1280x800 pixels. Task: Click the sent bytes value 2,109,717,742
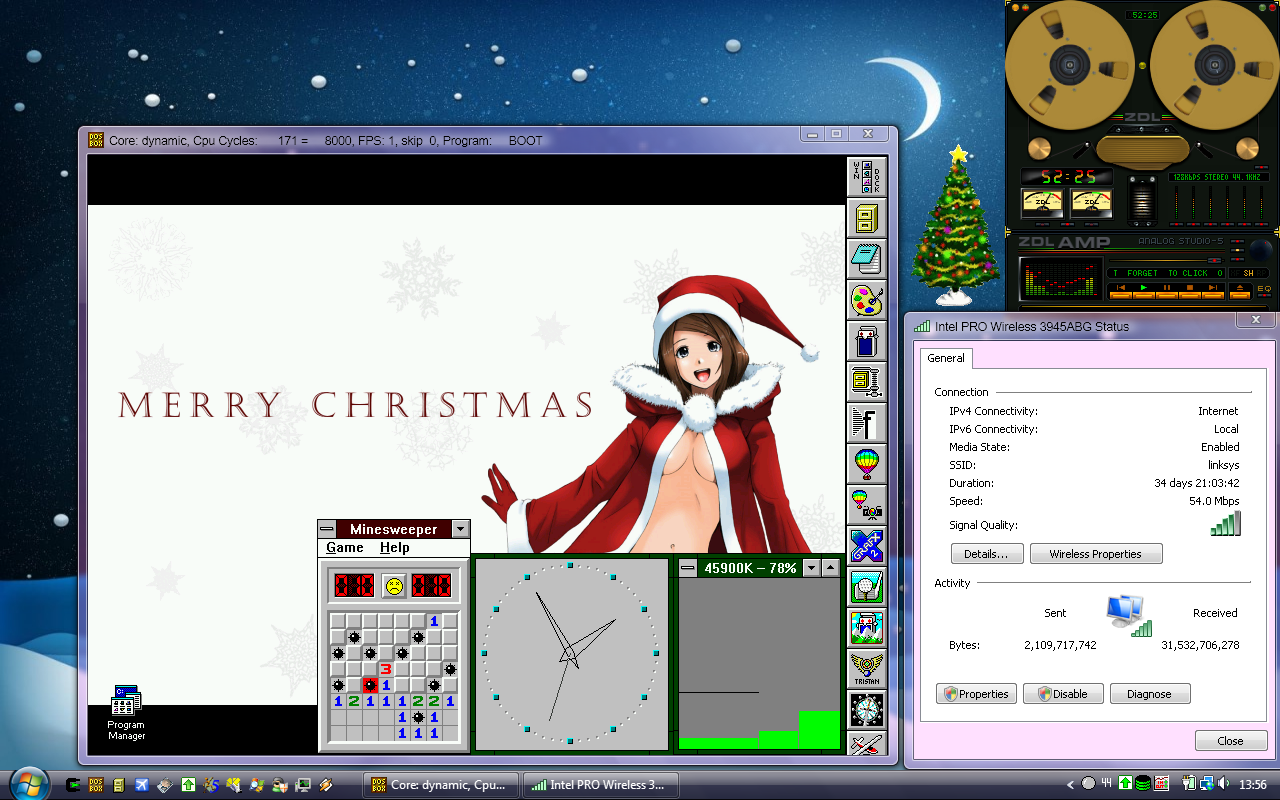1060,645
